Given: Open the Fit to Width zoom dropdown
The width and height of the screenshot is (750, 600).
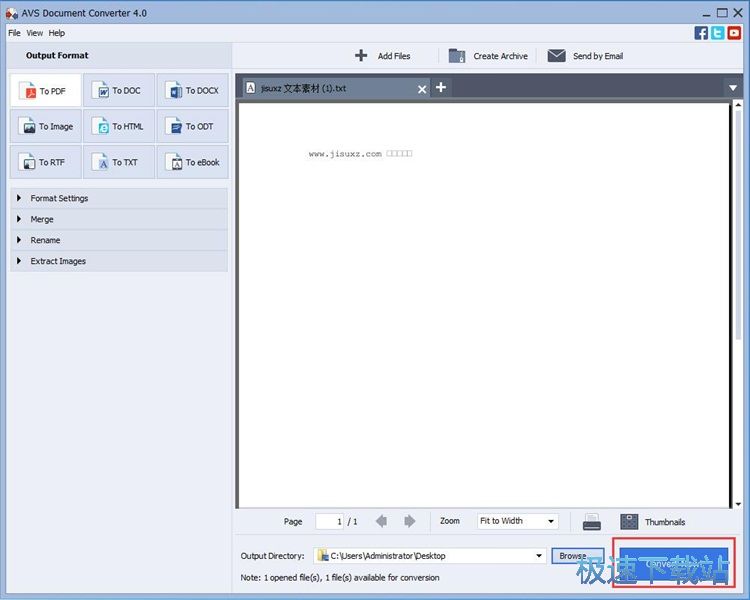Looking at the screenshot, I should click(517, 521).
